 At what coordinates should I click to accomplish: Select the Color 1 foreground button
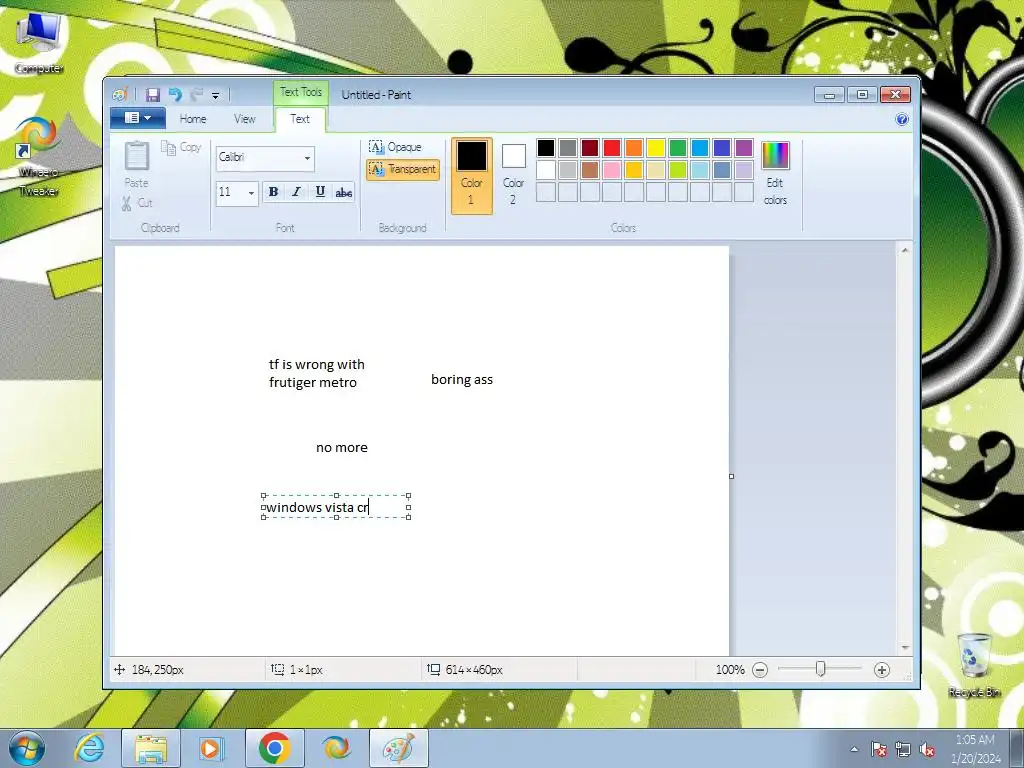click(x=472, y=176)
